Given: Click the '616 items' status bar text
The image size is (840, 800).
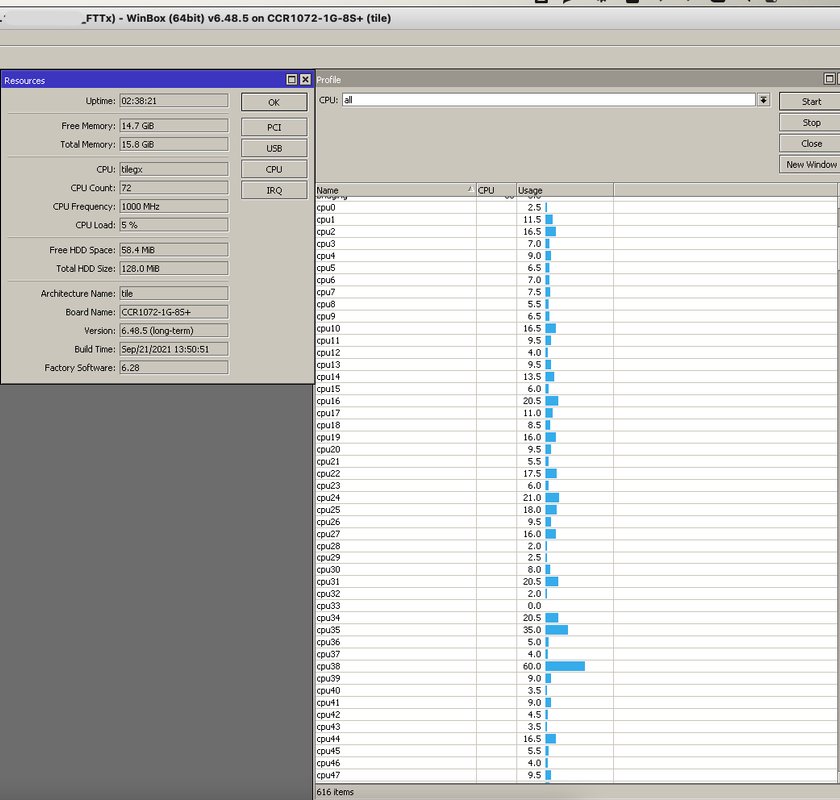Looking at the screenshot, I should click(x=335, y=791).
